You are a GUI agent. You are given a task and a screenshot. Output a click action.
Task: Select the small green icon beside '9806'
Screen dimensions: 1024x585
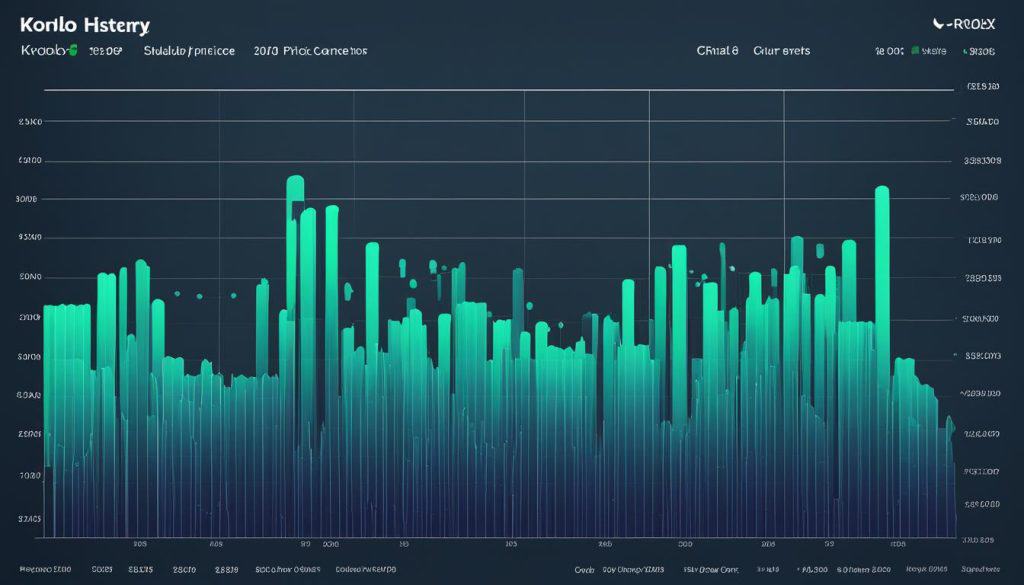point(964,50)
